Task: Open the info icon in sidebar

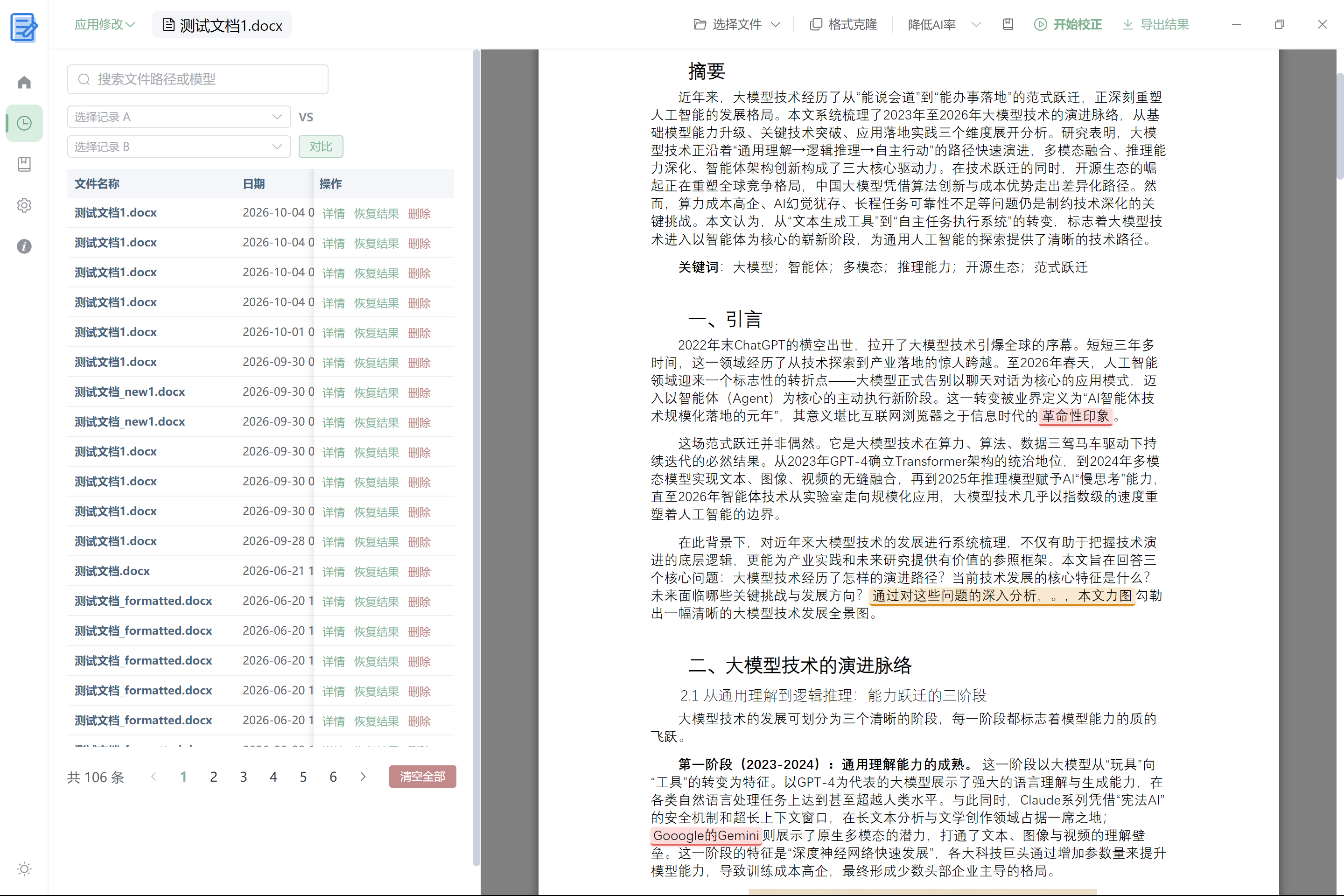Action: click(x=24, y=246)
